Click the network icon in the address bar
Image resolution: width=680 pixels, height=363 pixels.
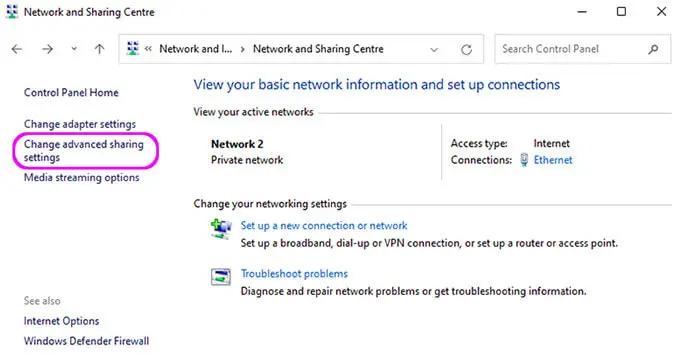pos(133,48)
